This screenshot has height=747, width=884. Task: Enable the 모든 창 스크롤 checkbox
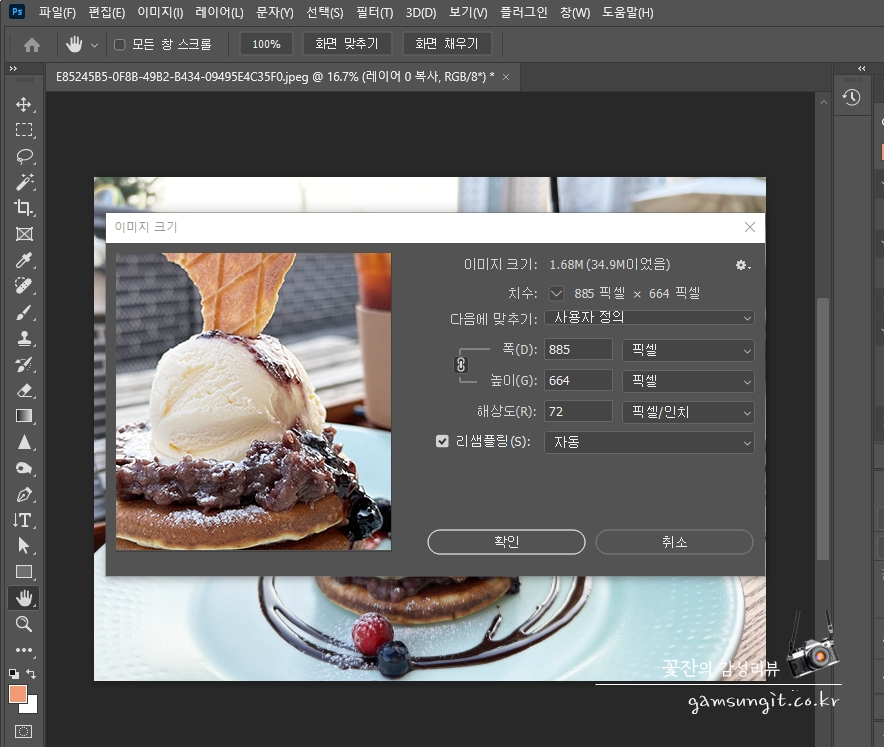click(x=120, y=45)
